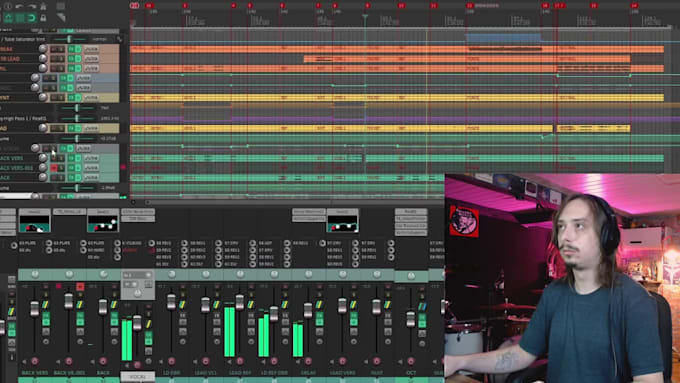Arm record on the LEAD REF mixer strip
The width and height of the screenshot is (680, 383).
pyautogui.click(x=240, y=361)
